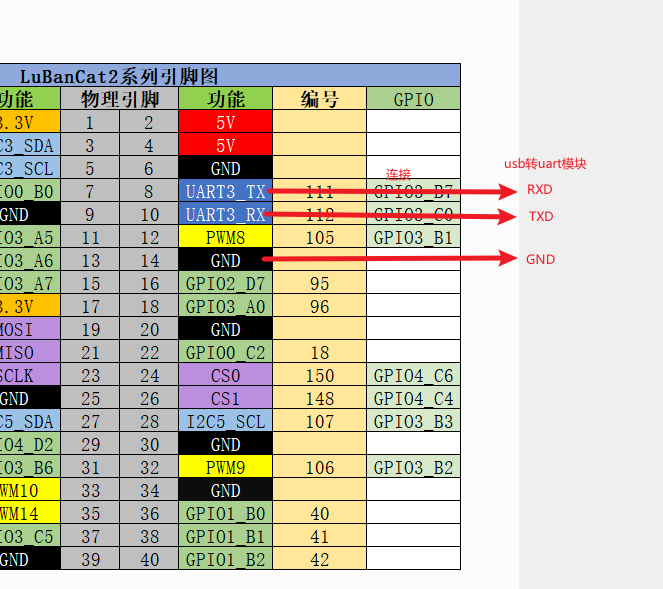The height and width of the screenshot is (589, 663).
Task: Click number 18 in 编号 column
Action: pyautogui.click(x=320, y=352)
